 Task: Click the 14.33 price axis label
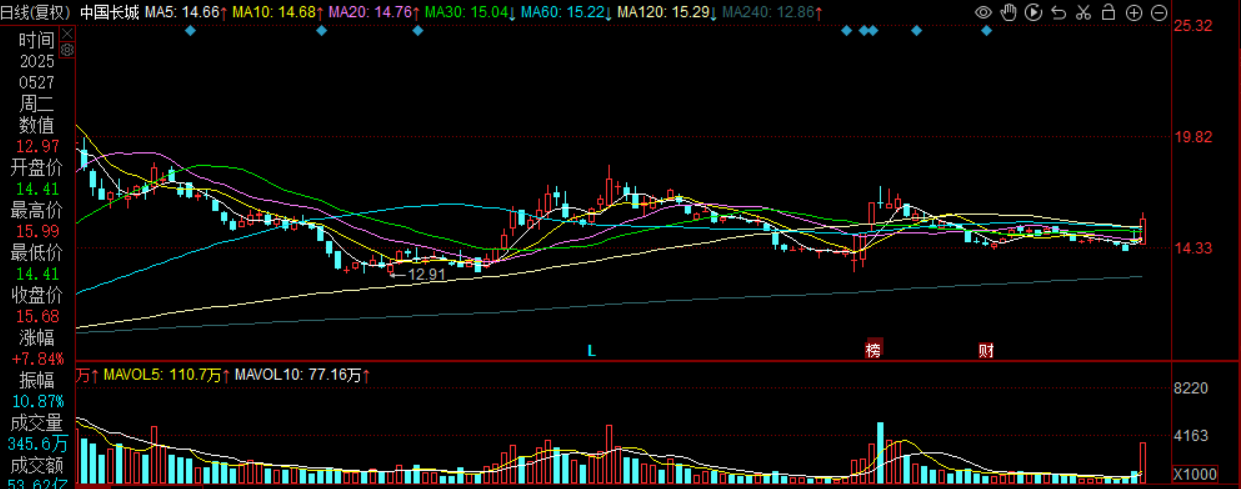tap(1194, 248)
